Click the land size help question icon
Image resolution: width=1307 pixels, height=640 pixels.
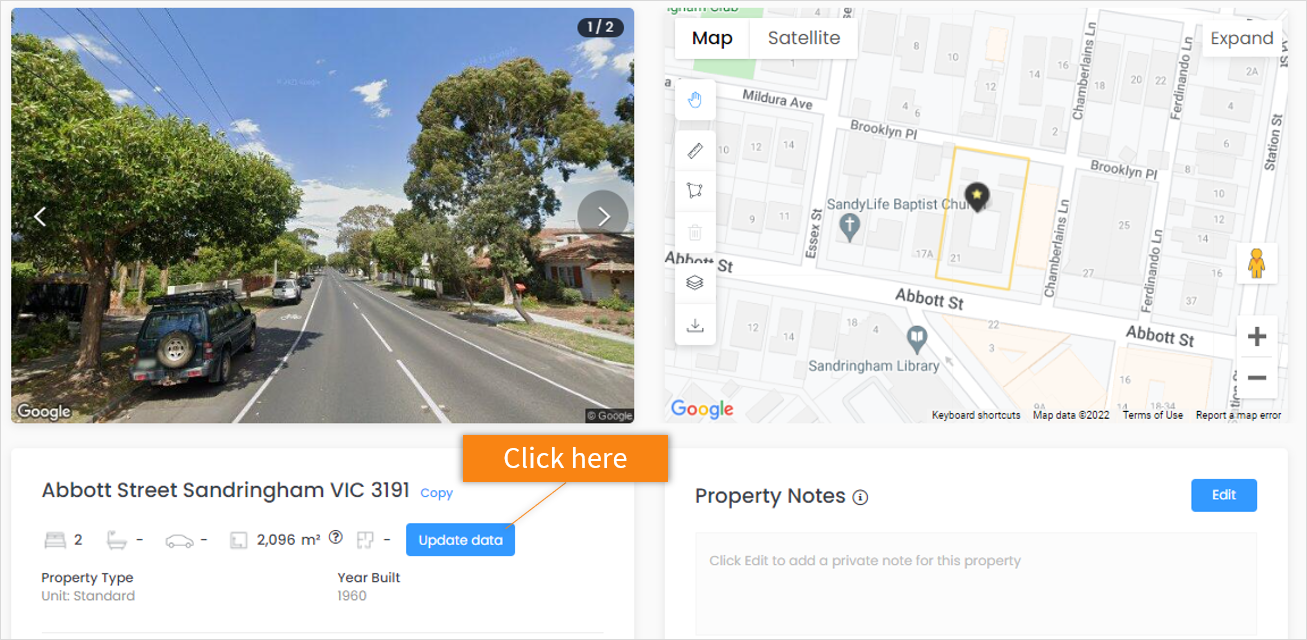point(336,537)
